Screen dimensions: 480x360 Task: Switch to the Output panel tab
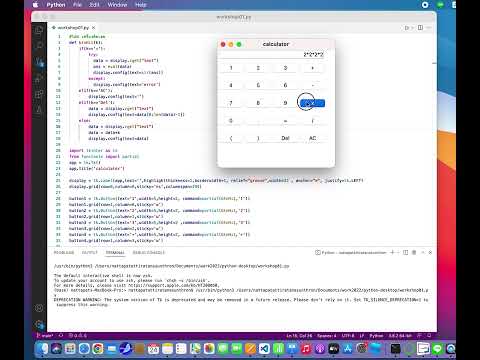90,252
